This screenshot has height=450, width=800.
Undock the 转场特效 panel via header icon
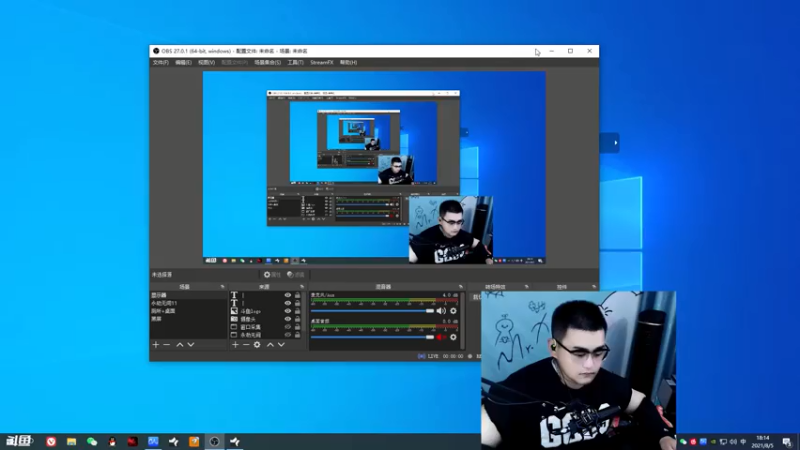point(527,287)
